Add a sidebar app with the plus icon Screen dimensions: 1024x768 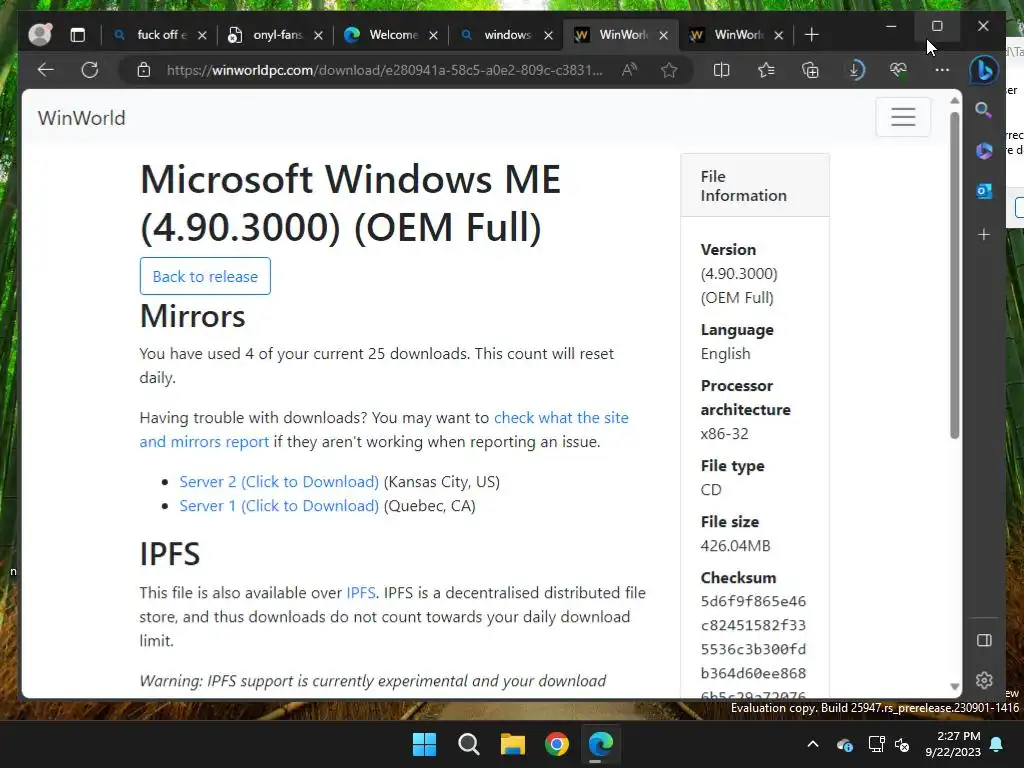tap(984, 234)
